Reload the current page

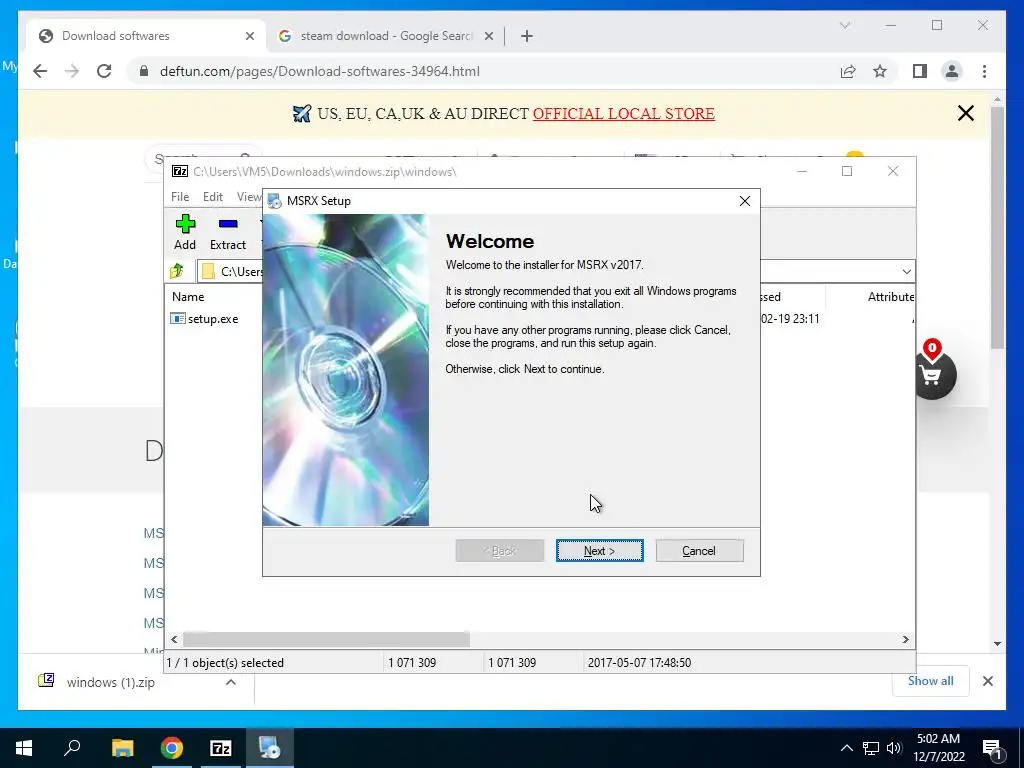pyautogui.click(x=104, y=71)
